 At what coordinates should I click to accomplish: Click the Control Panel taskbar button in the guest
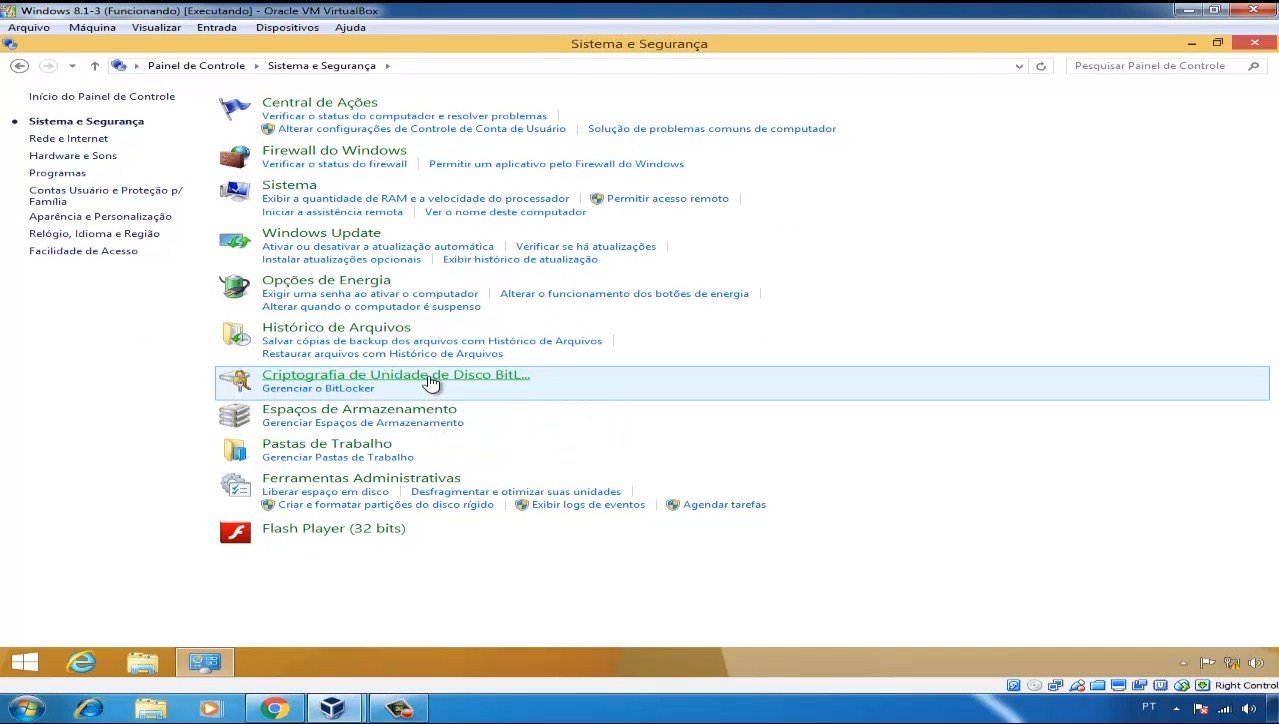pyautogui.click(x=205, y=662)
